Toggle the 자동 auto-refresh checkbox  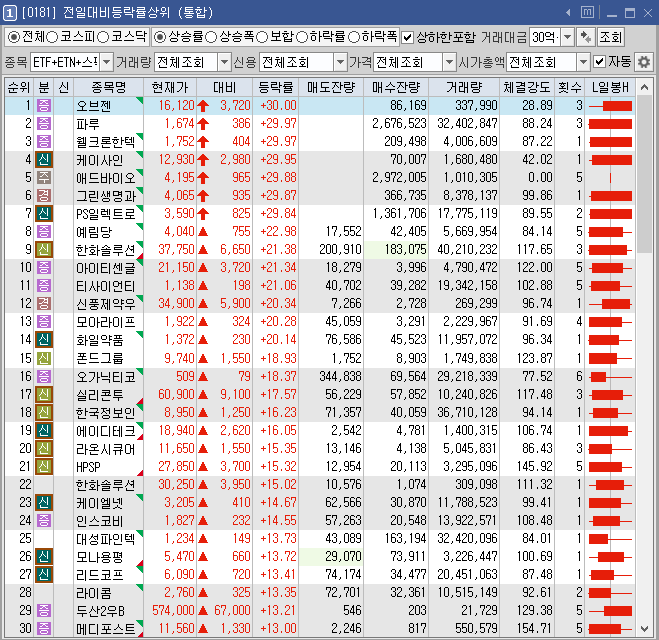coord(599,62)
